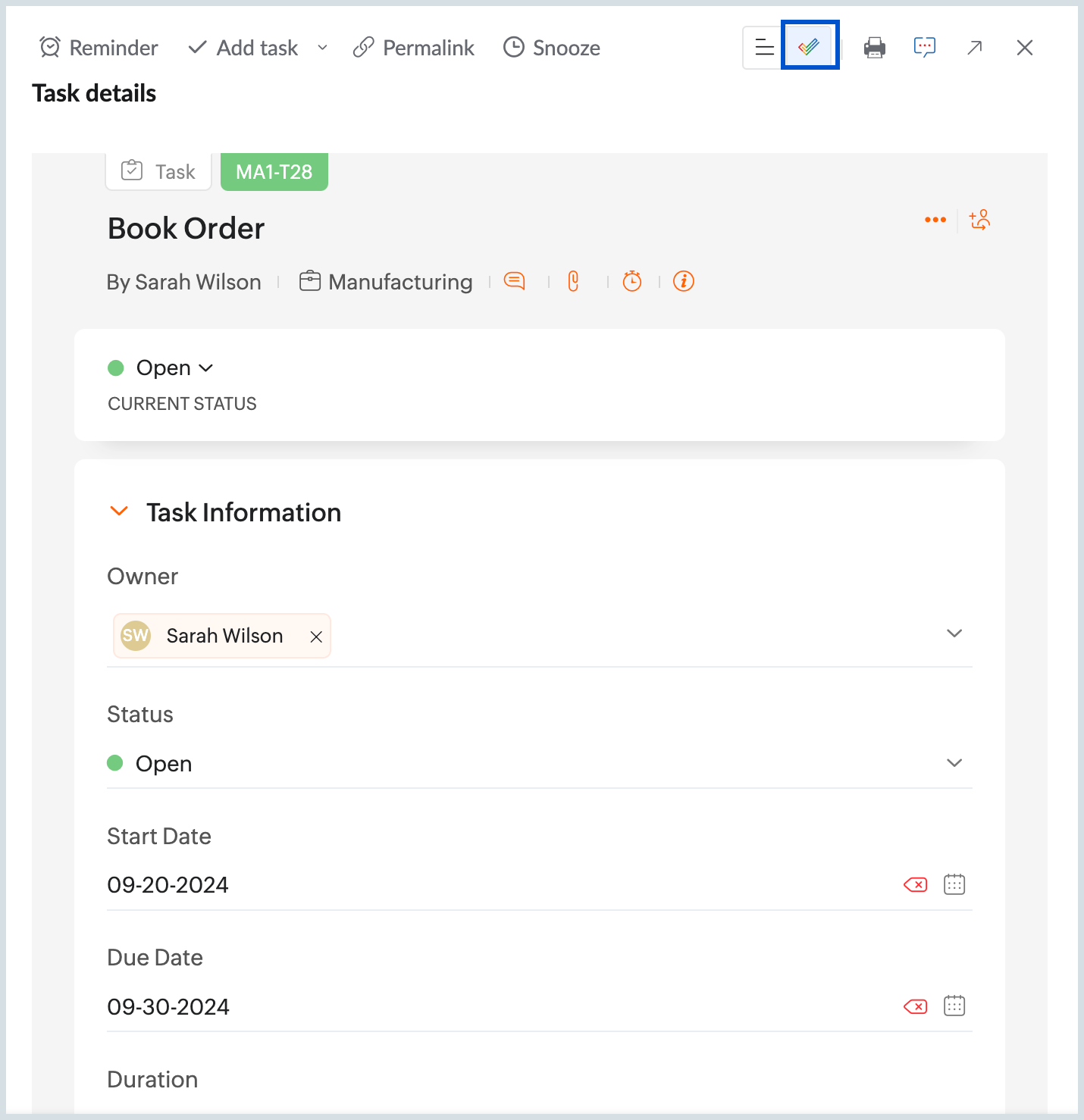Open the feed comments icon in the toolbar
The width and height of the screenshot is (1084, 1120).
(x=925, y=47)
